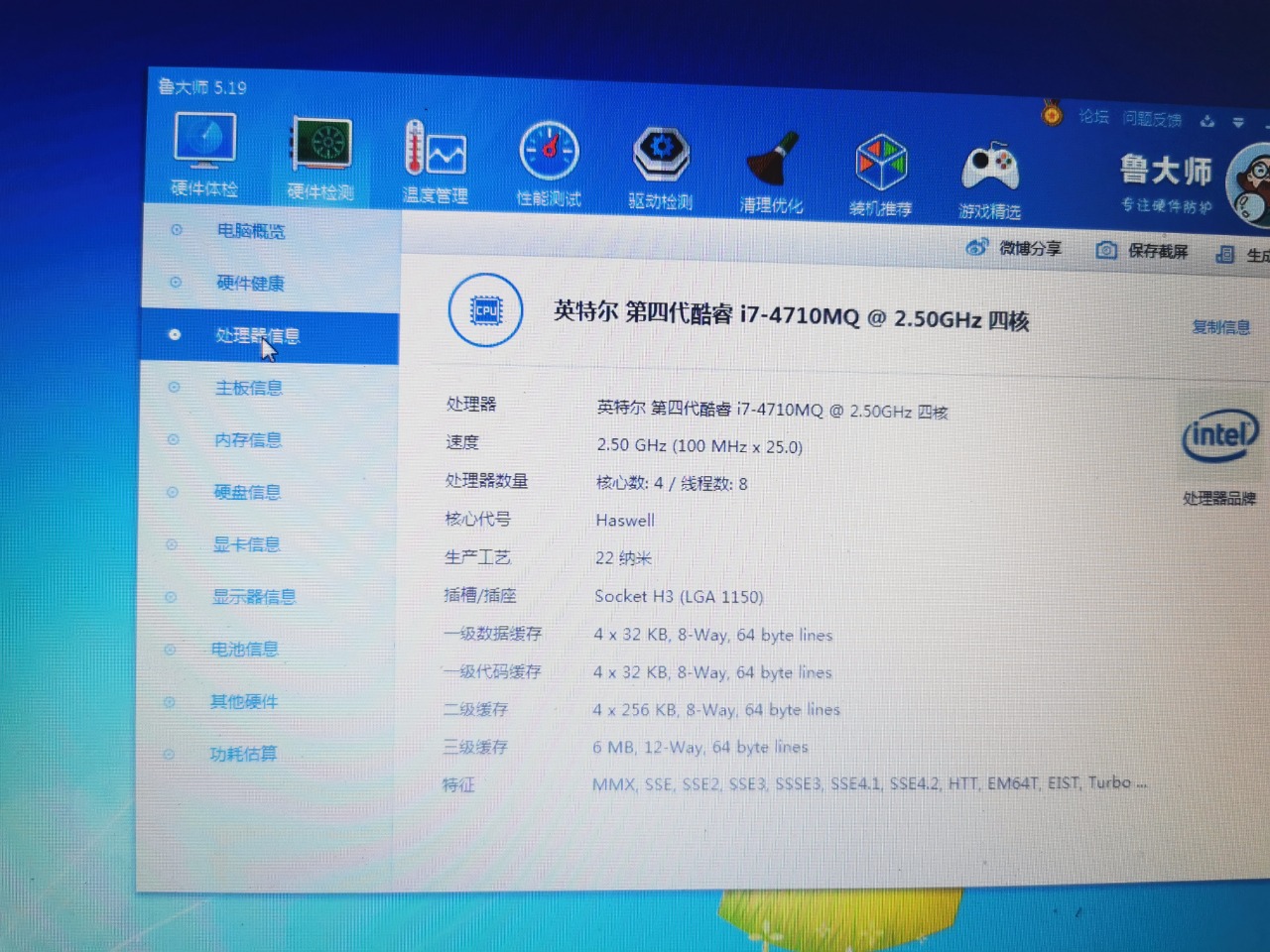Click 保存截屏 save screenshot button
The image size is (1270, 952).
[x=1158, y=251]
